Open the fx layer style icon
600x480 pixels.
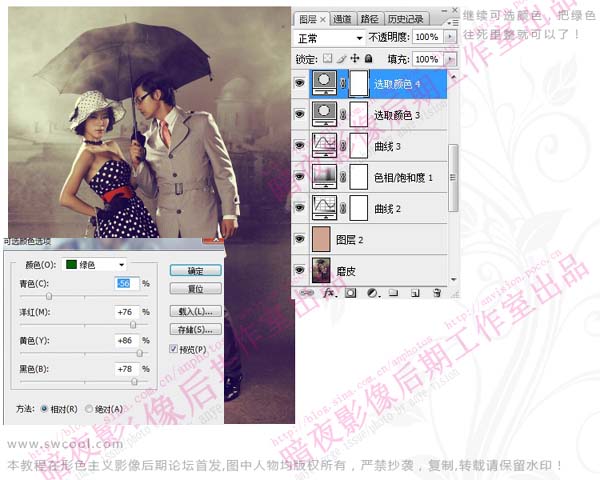(x=329, y=293)
